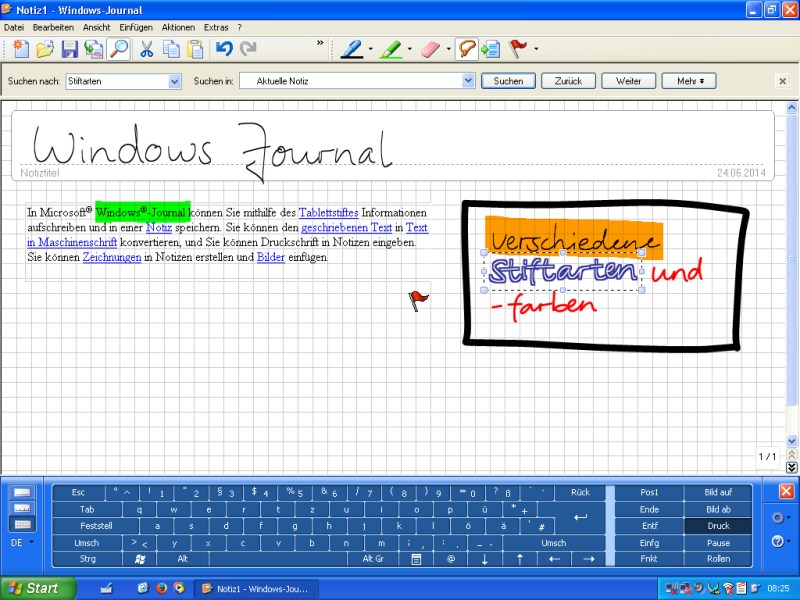The width and height of the screenshot is (800, 600).
Task: Click the insert/remove space tool icon
Action: 490,49
